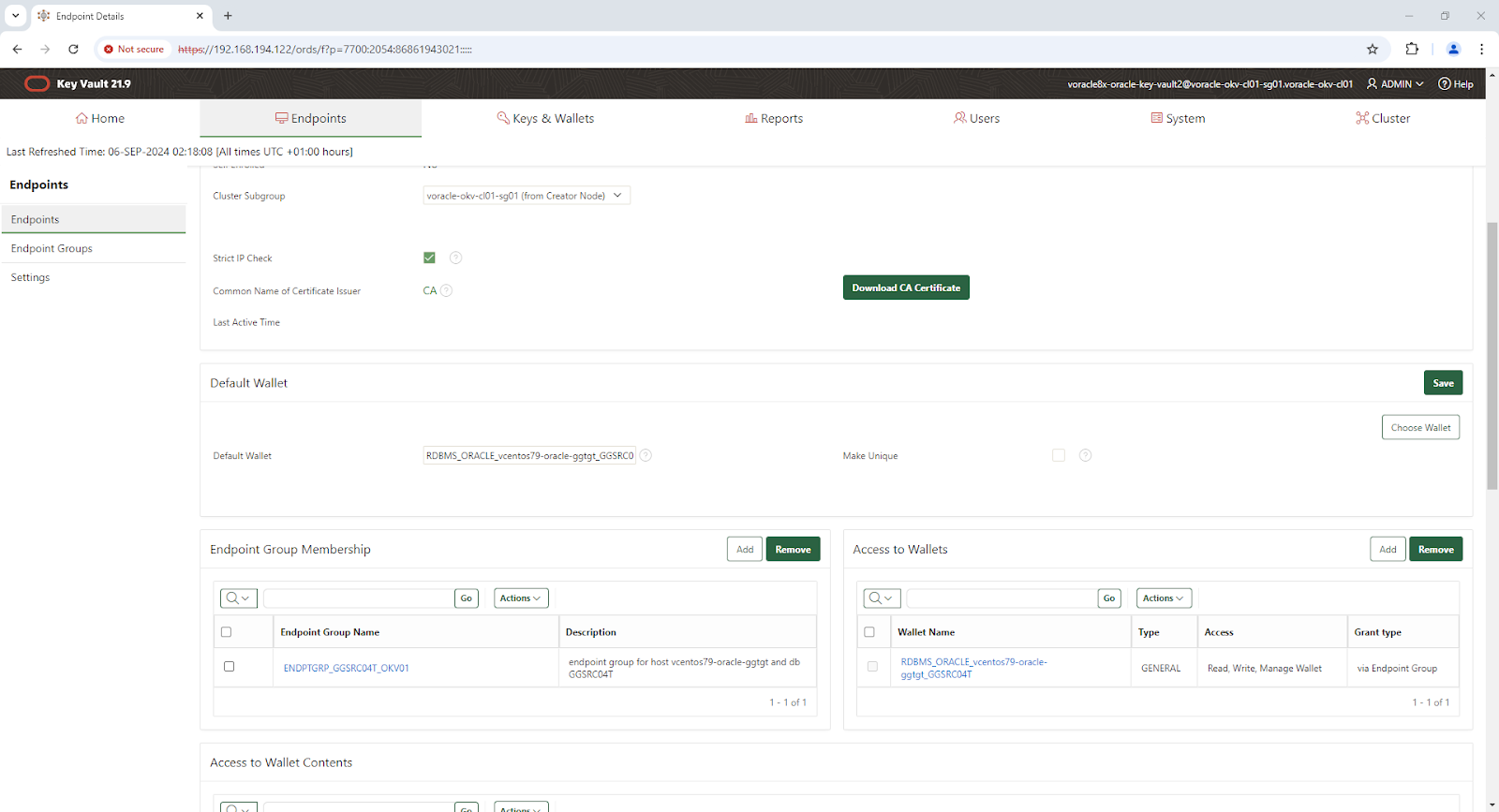Select Endpoints in the left sidebar

click(x=93, y=219)
